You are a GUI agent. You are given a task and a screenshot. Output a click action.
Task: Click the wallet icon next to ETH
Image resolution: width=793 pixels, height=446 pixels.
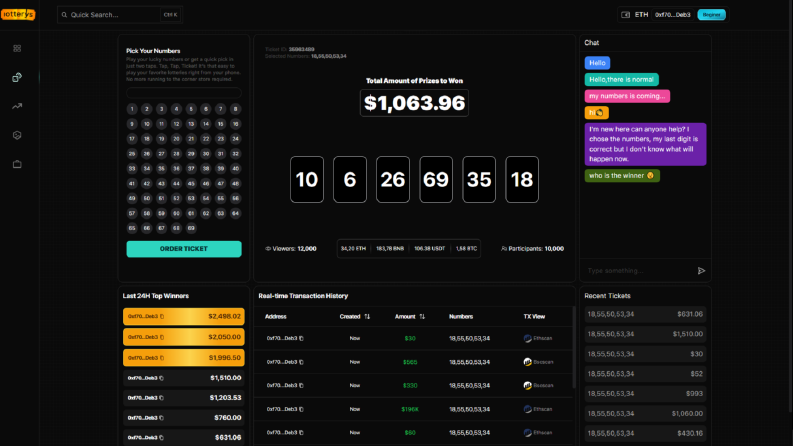[626, 15]
